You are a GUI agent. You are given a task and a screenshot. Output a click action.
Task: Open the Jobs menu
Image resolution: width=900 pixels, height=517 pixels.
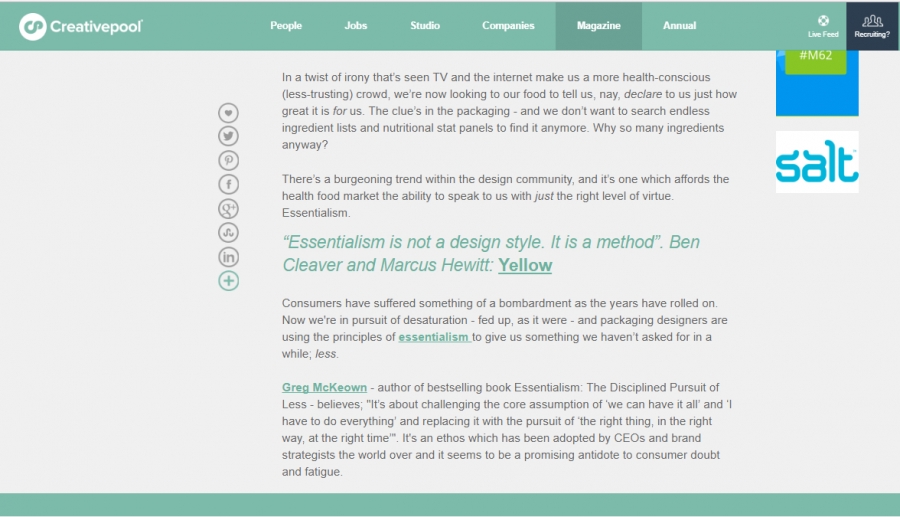pos(356,26)
